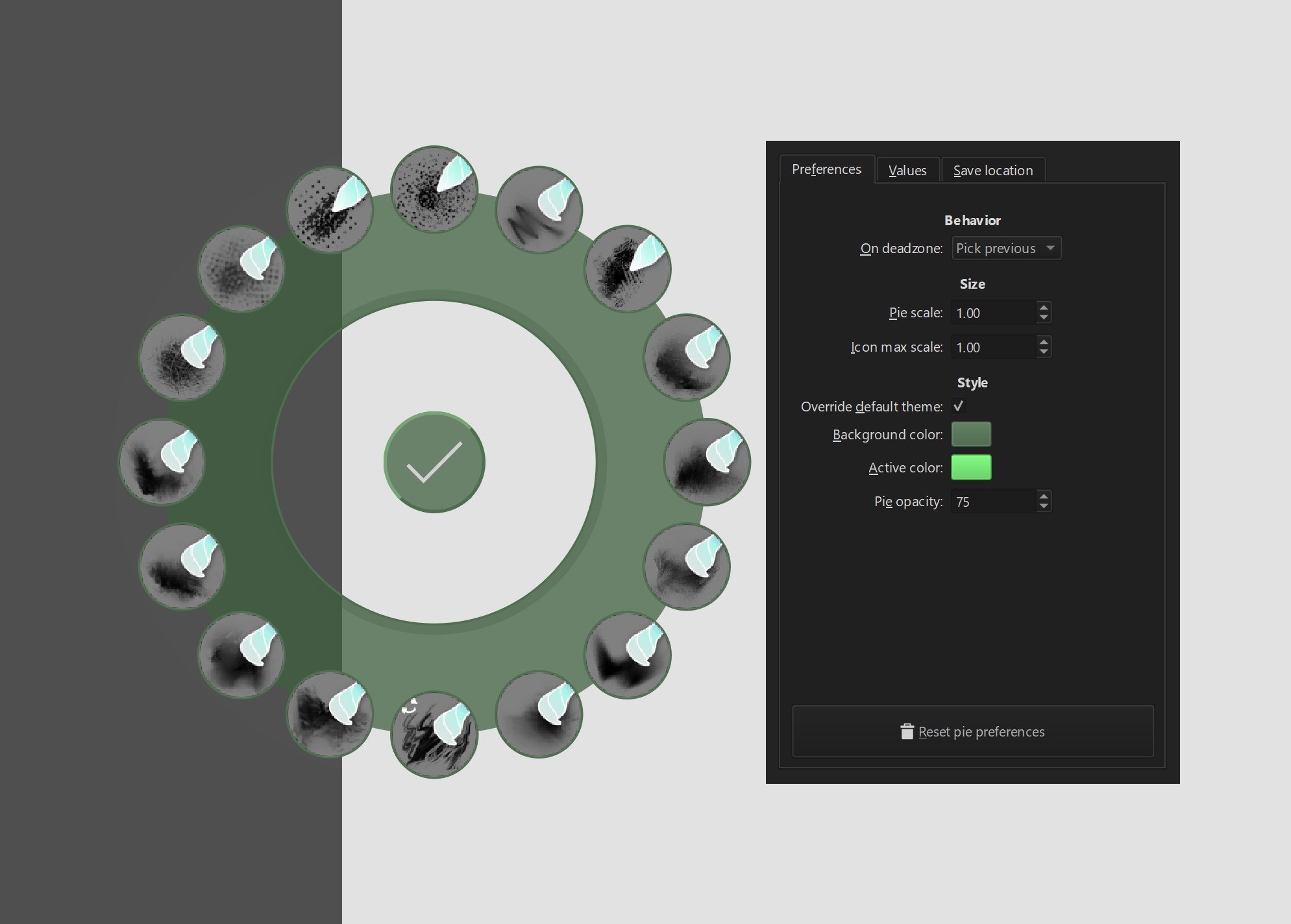Toggle Override default theme checkbox
Viewport: 1291px width, 924px height.
pos(958,406)
